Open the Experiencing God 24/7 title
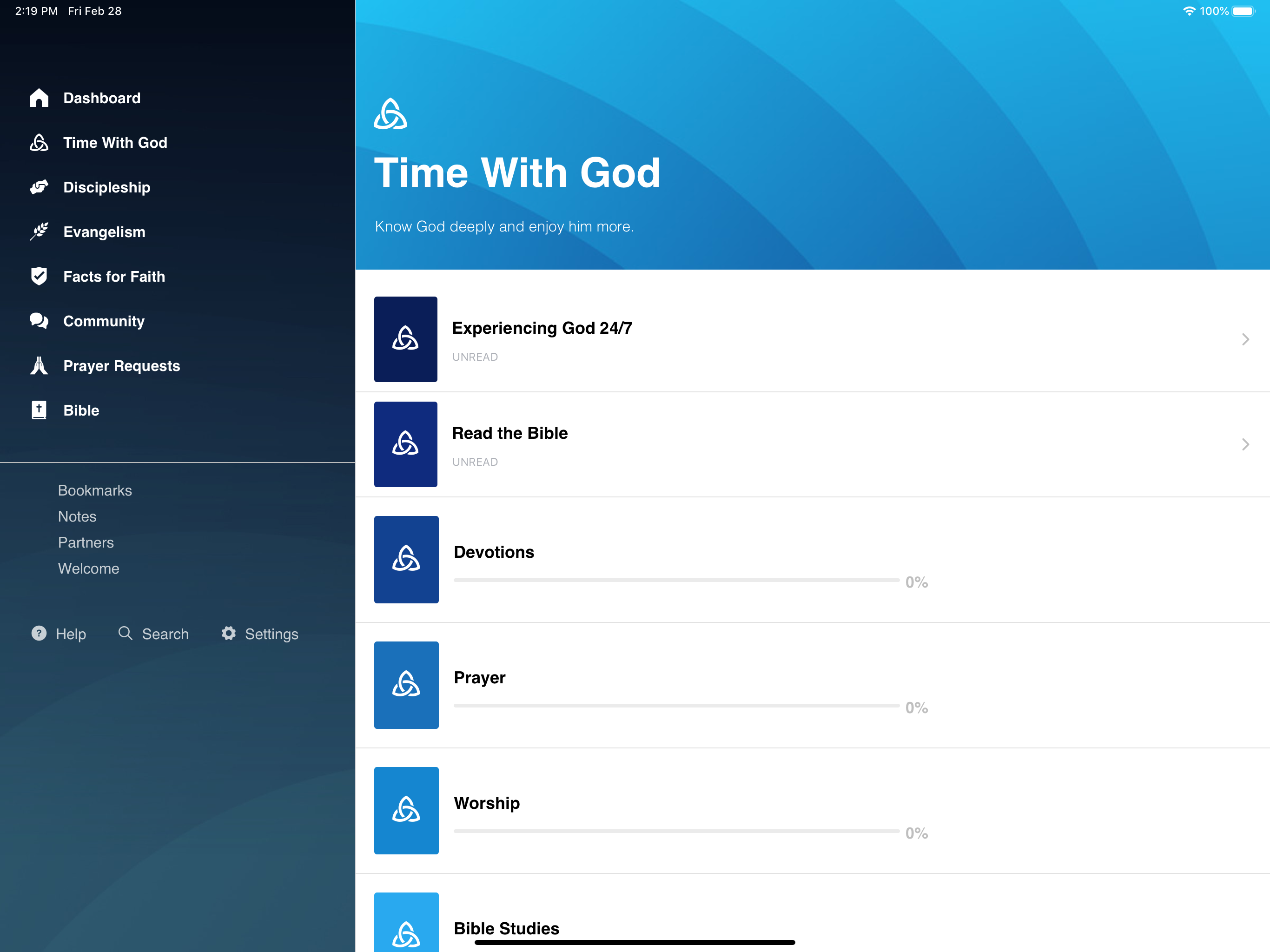 point(542,328)
